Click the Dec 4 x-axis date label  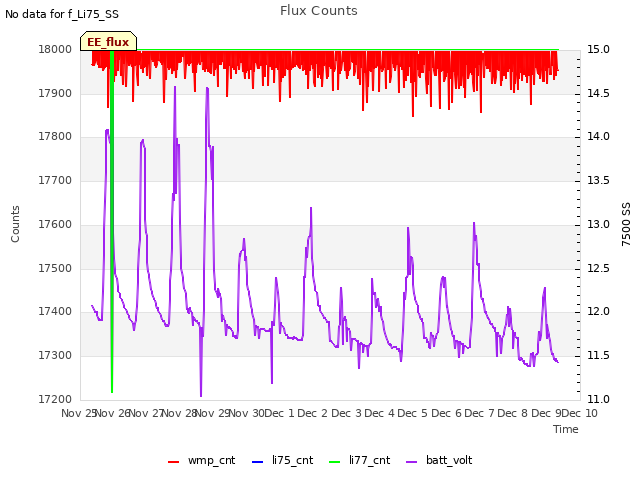tap(380, 413)
